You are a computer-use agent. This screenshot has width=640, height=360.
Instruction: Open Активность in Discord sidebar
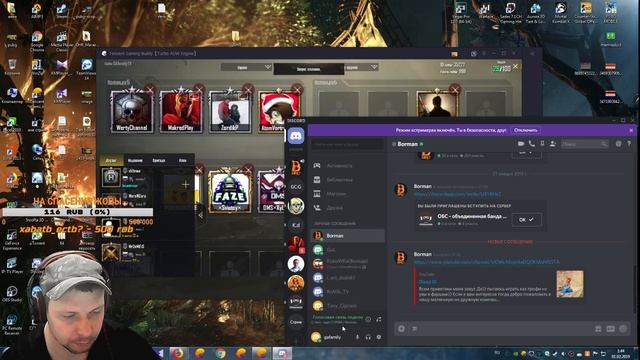coord(347,166)
